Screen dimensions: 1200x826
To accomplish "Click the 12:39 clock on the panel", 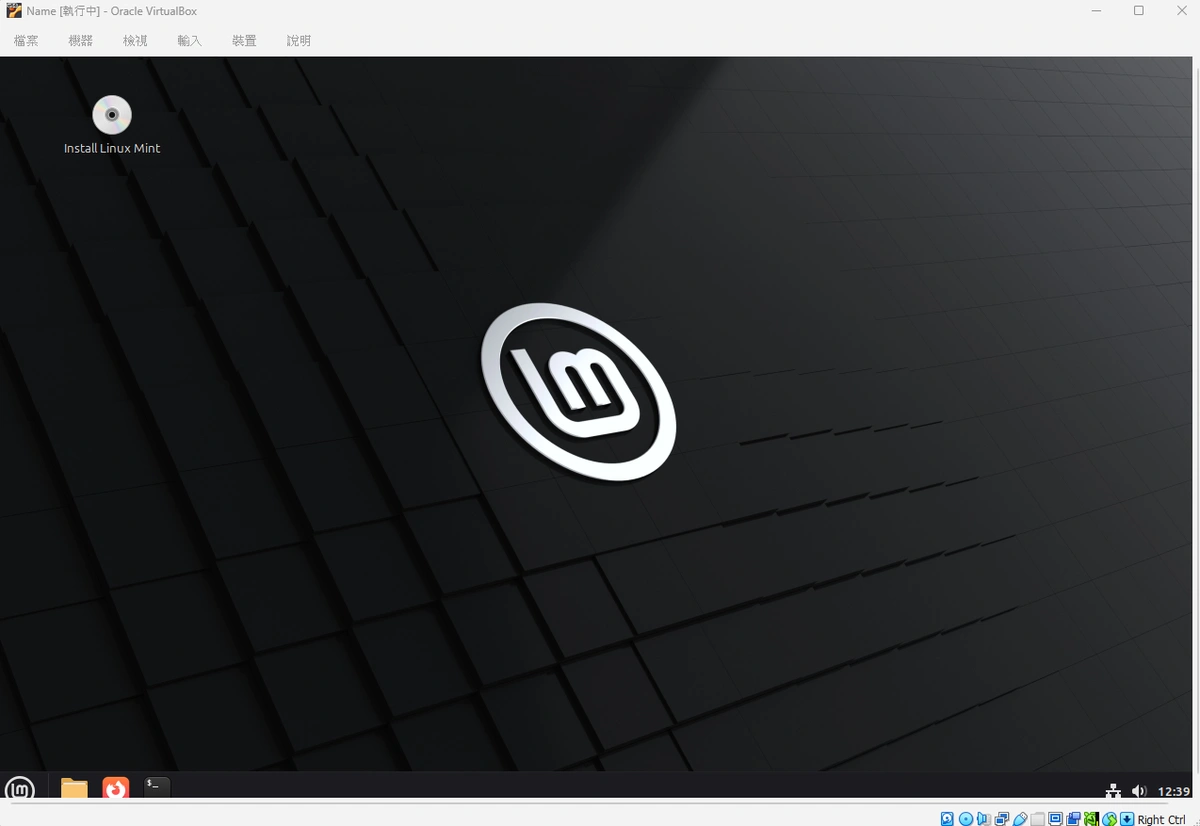I will tap(1173, 791).
